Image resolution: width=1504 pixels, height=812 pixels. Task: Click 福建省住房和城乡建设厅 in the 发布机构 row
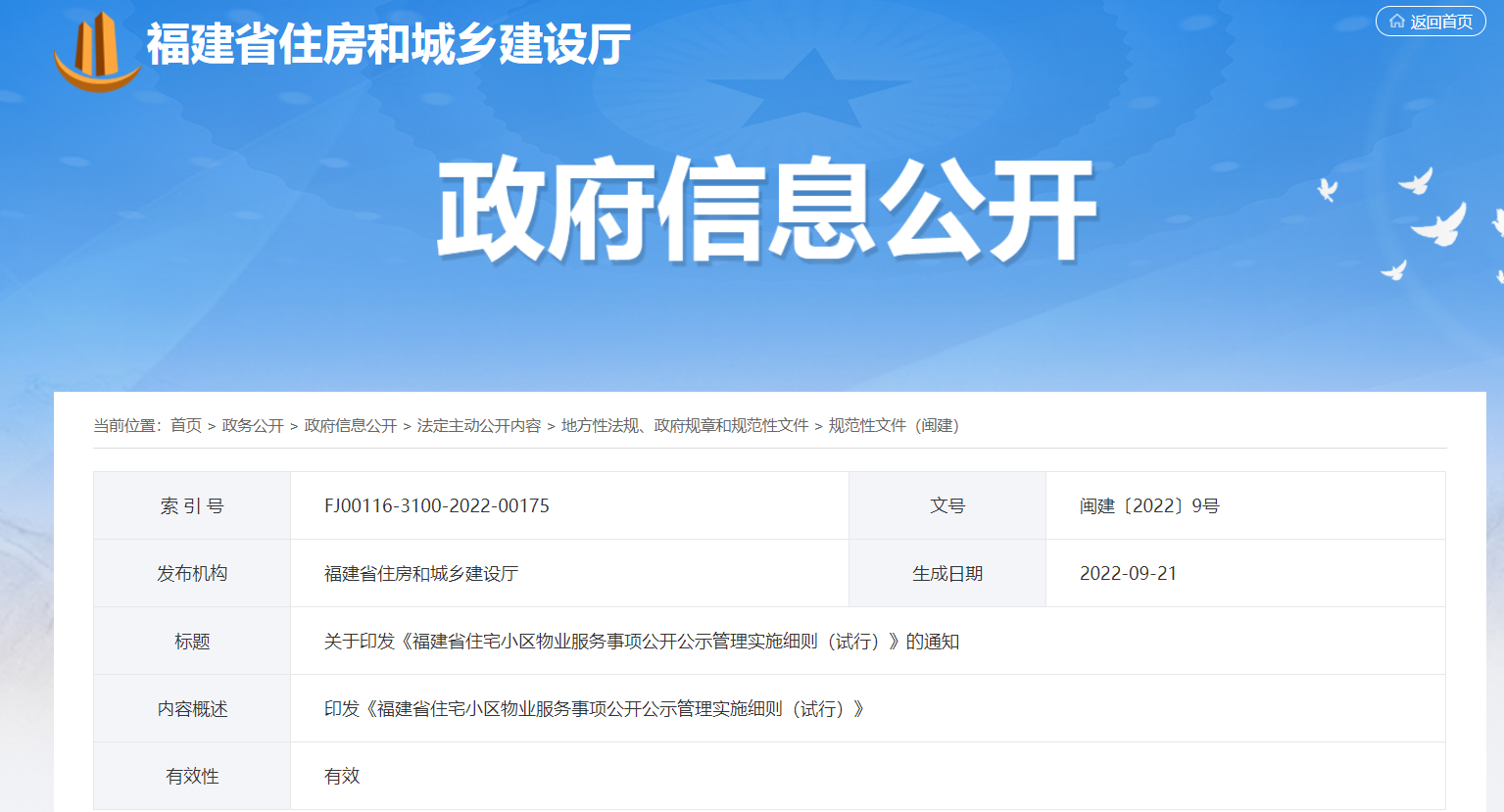coord(421,574)
